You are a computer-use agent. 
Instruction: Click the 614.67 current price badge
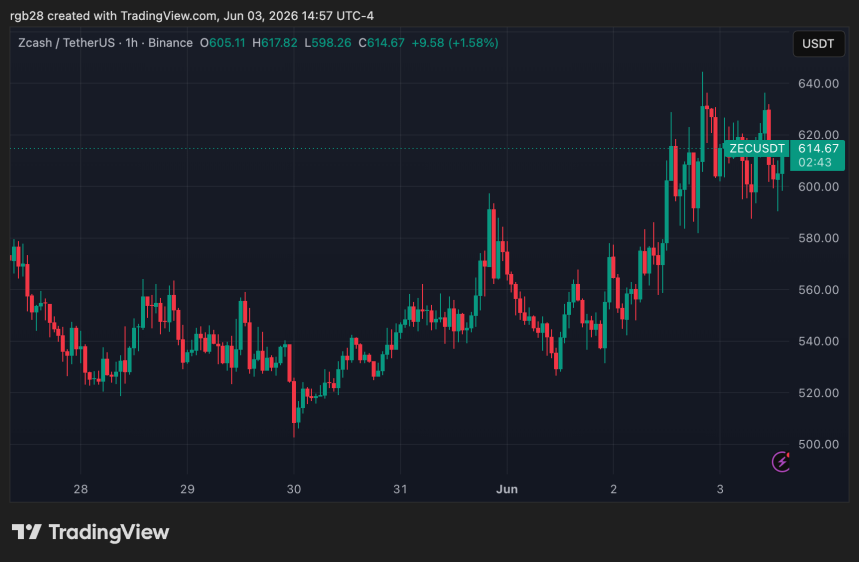[818, 148]
